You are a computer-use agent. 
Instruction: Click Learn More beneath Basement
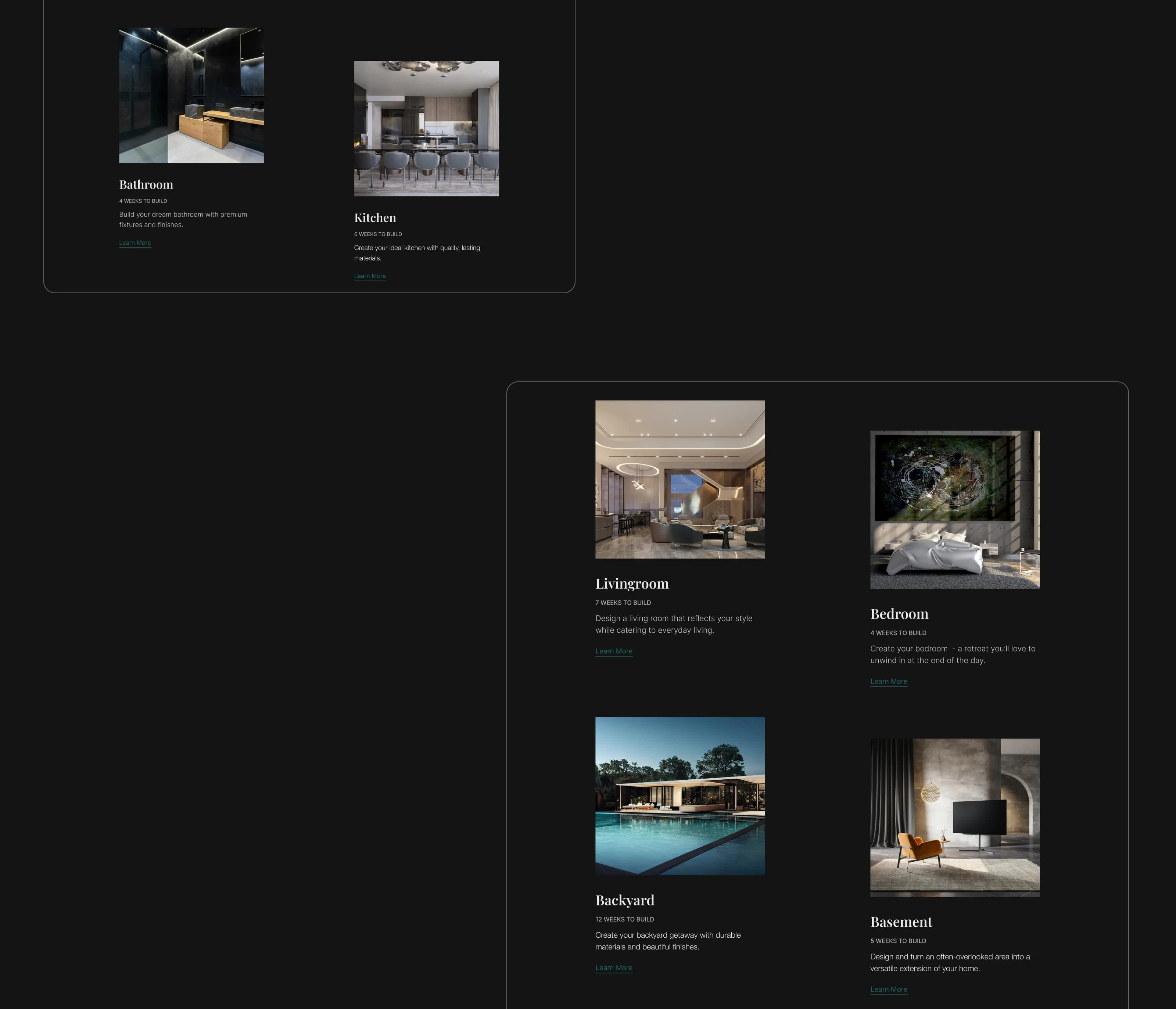[888, 989]
